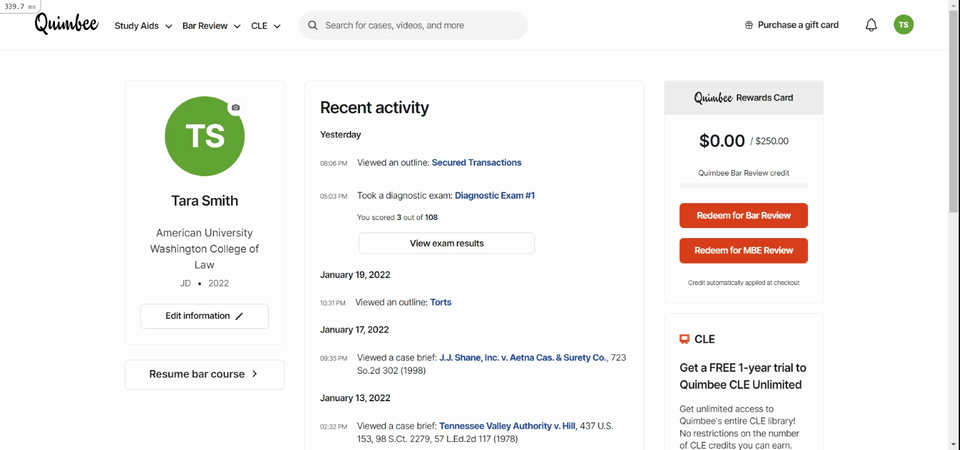Click the 10:31 PM timestamp
Screen dimensions: 960x450
332,303
